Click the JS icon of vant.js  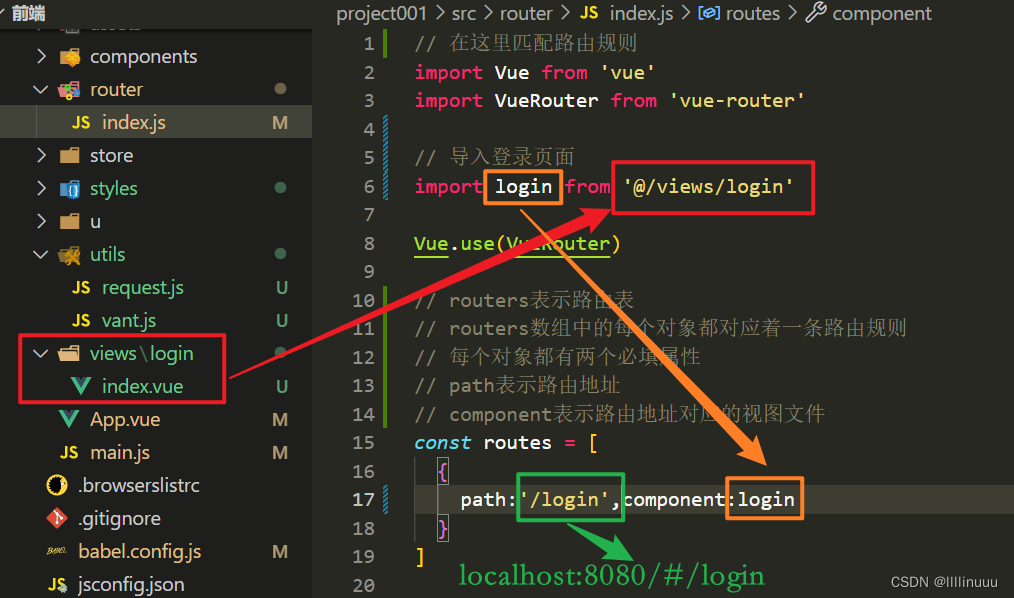point(81,320)
